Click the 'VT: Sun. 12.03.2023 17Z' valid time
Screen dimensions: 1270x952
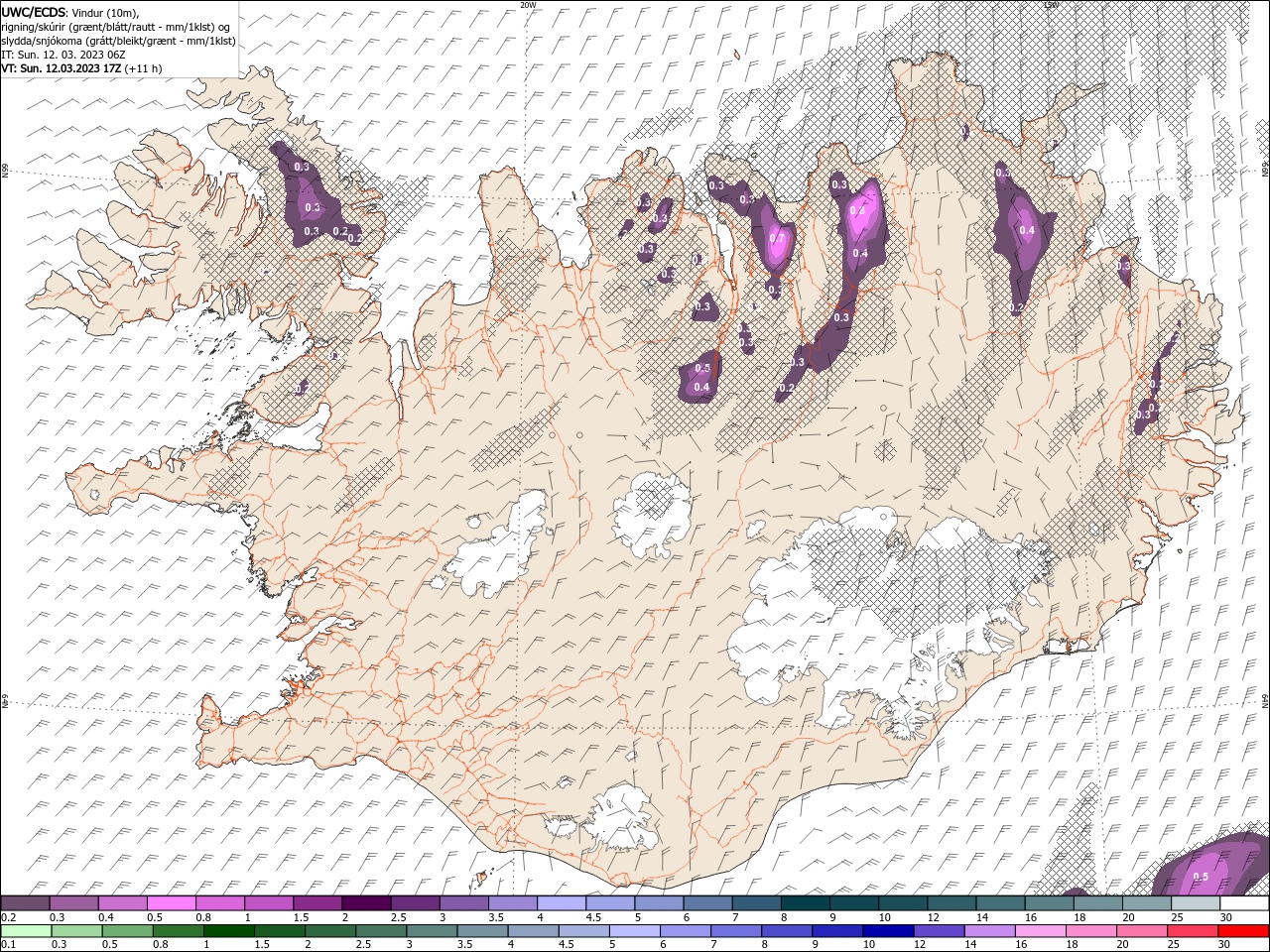click(62, 68)
